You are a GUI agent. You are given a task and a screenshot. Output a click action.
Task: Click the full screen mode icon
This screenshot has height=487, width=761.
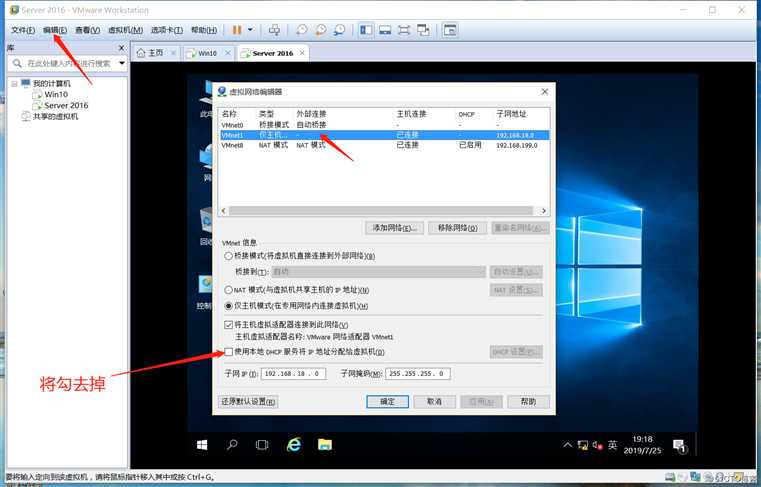404,30
